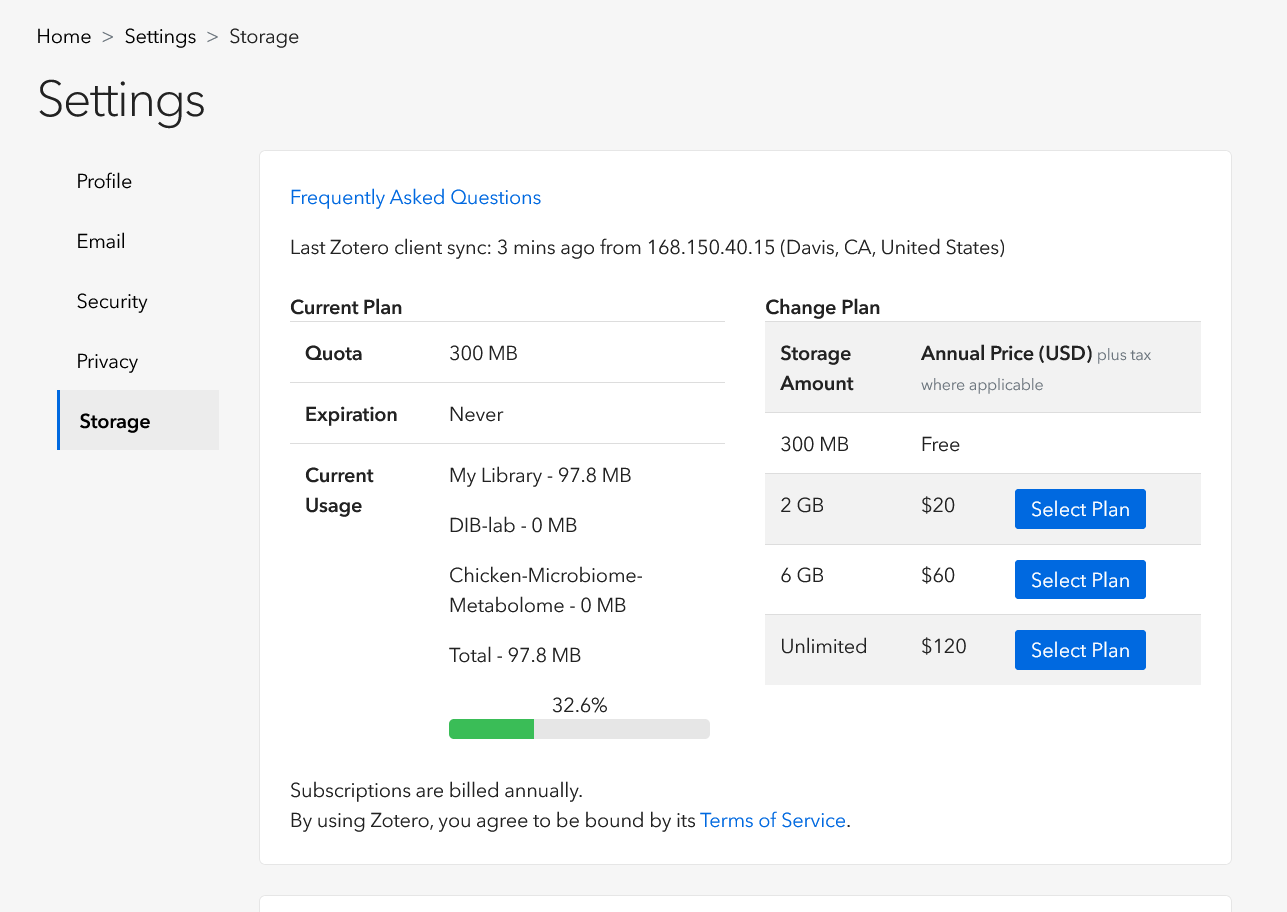
Task: Click the Last Zotero client sync text
Action: pyautogui.click(x=647, y=248)
